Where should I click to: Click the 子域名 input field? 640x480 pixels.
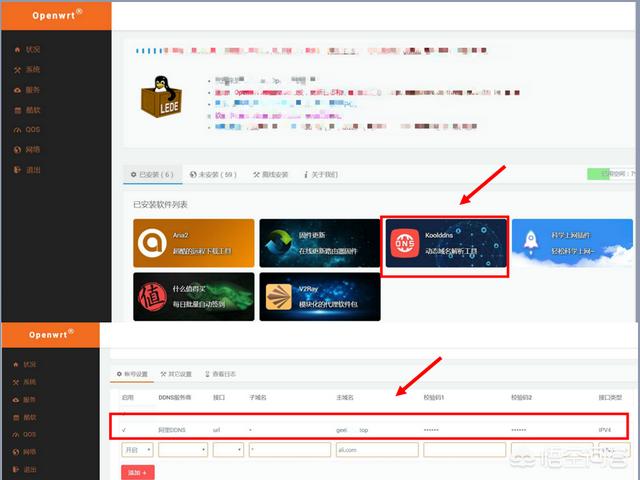[x=290, y=450]
